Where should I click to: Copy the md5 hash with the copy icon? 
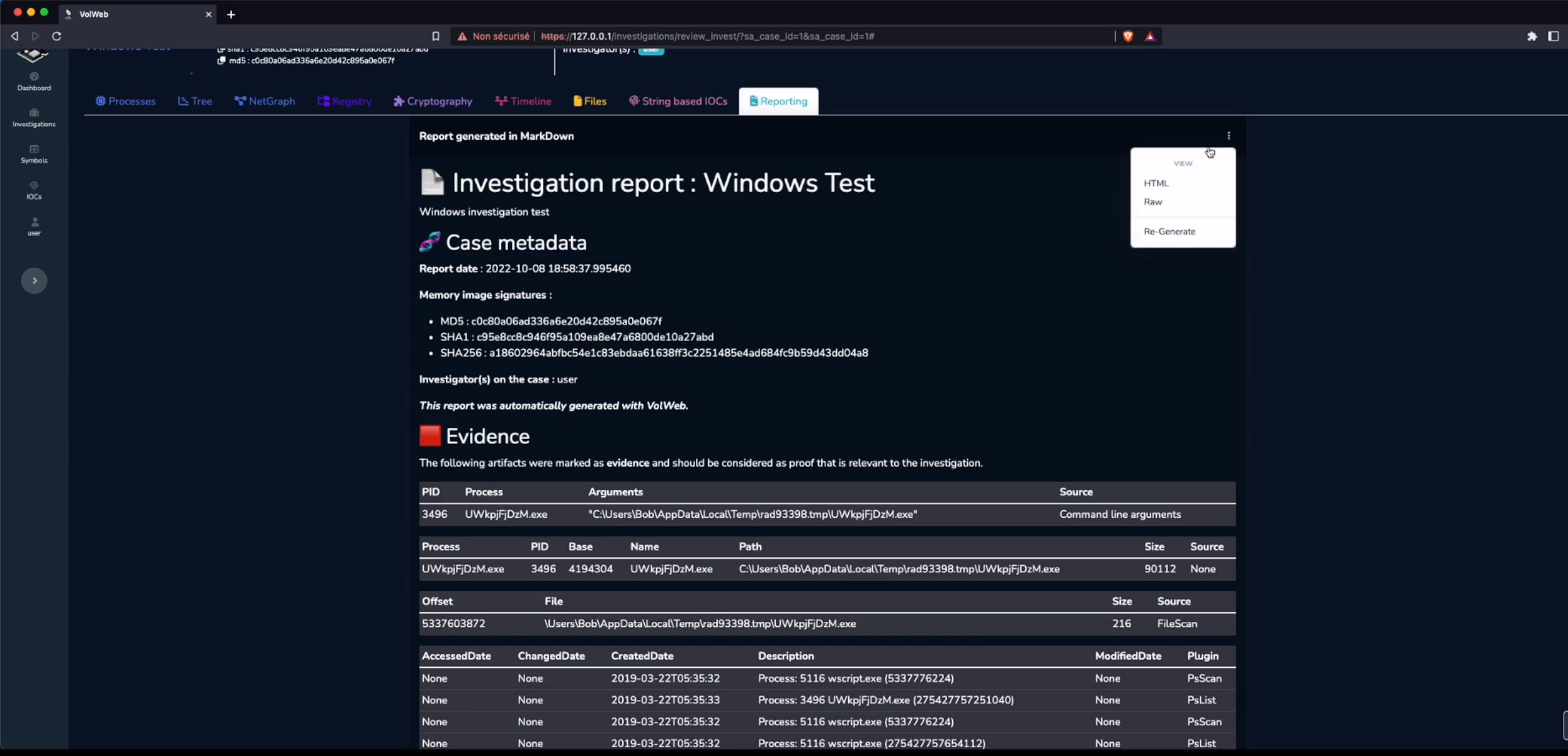point(221,60)
